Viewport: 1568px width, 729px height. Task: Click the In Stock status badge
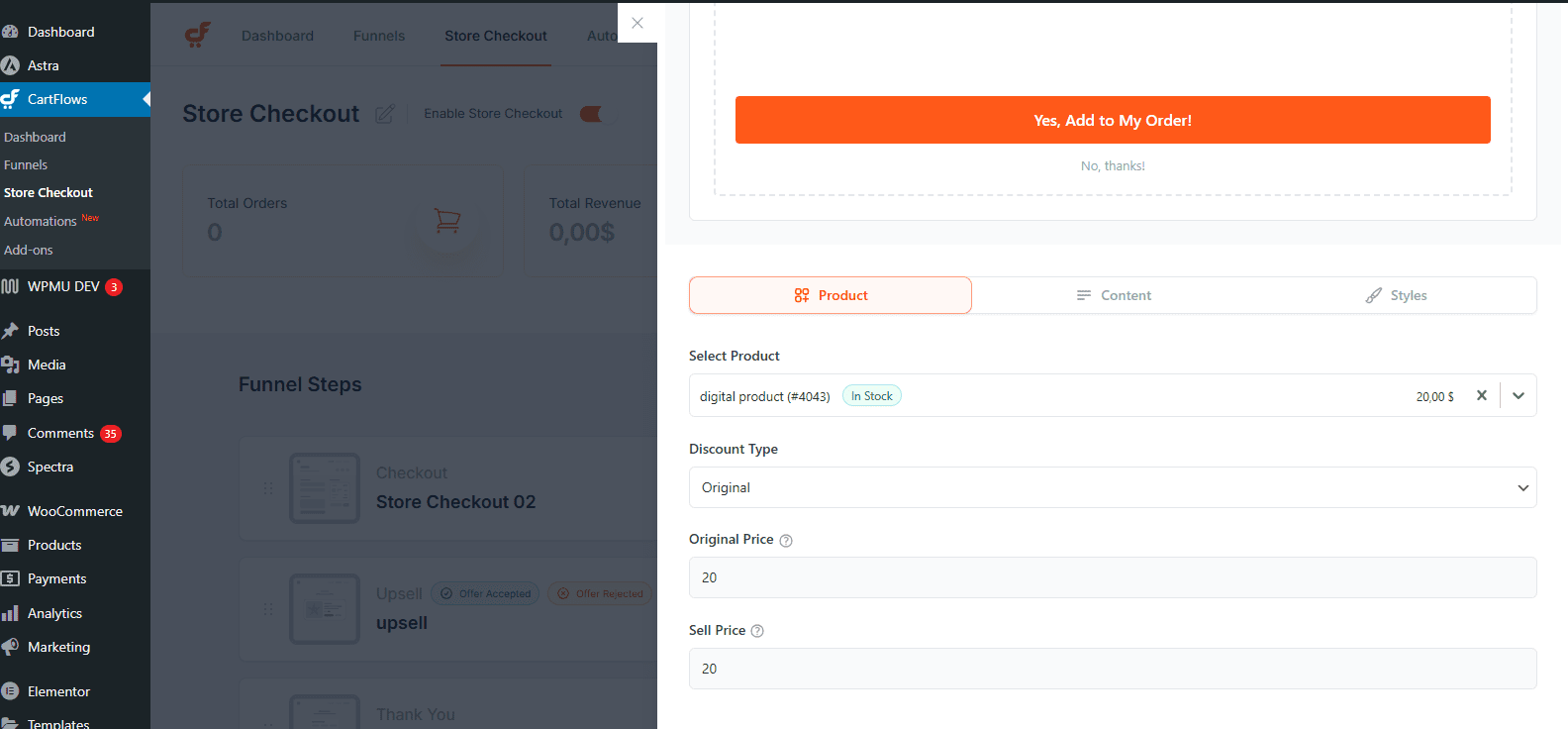tap(872, 395)
